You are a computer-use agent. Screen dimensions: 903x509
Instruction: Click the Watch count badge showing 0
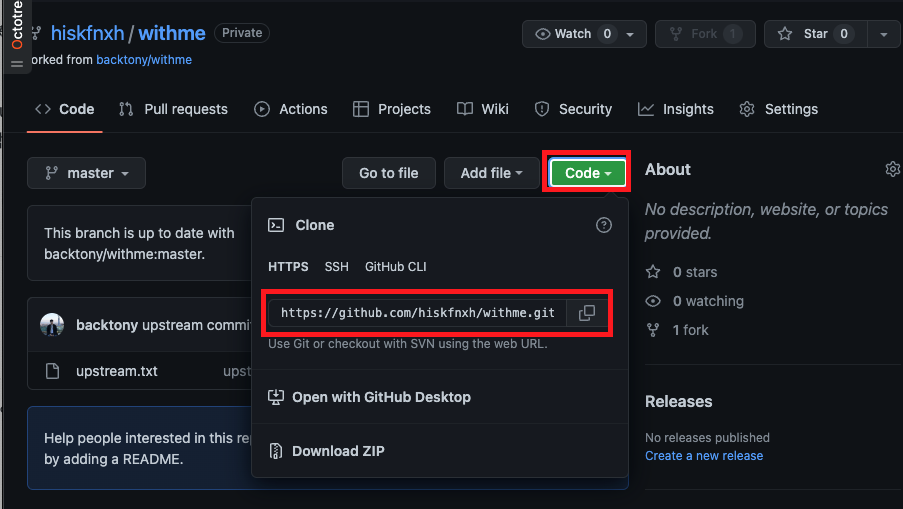(x=607, y=34)
